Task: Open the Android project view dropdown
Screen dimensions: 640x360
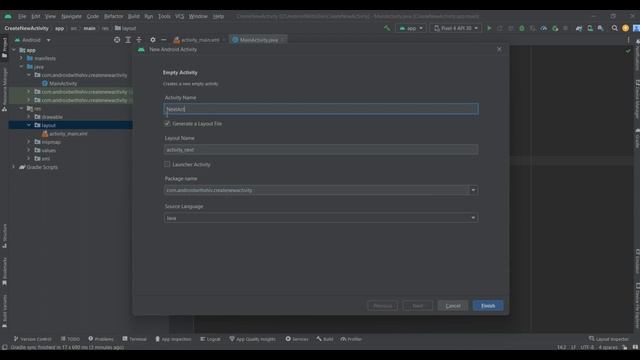Action: [32, 40]
